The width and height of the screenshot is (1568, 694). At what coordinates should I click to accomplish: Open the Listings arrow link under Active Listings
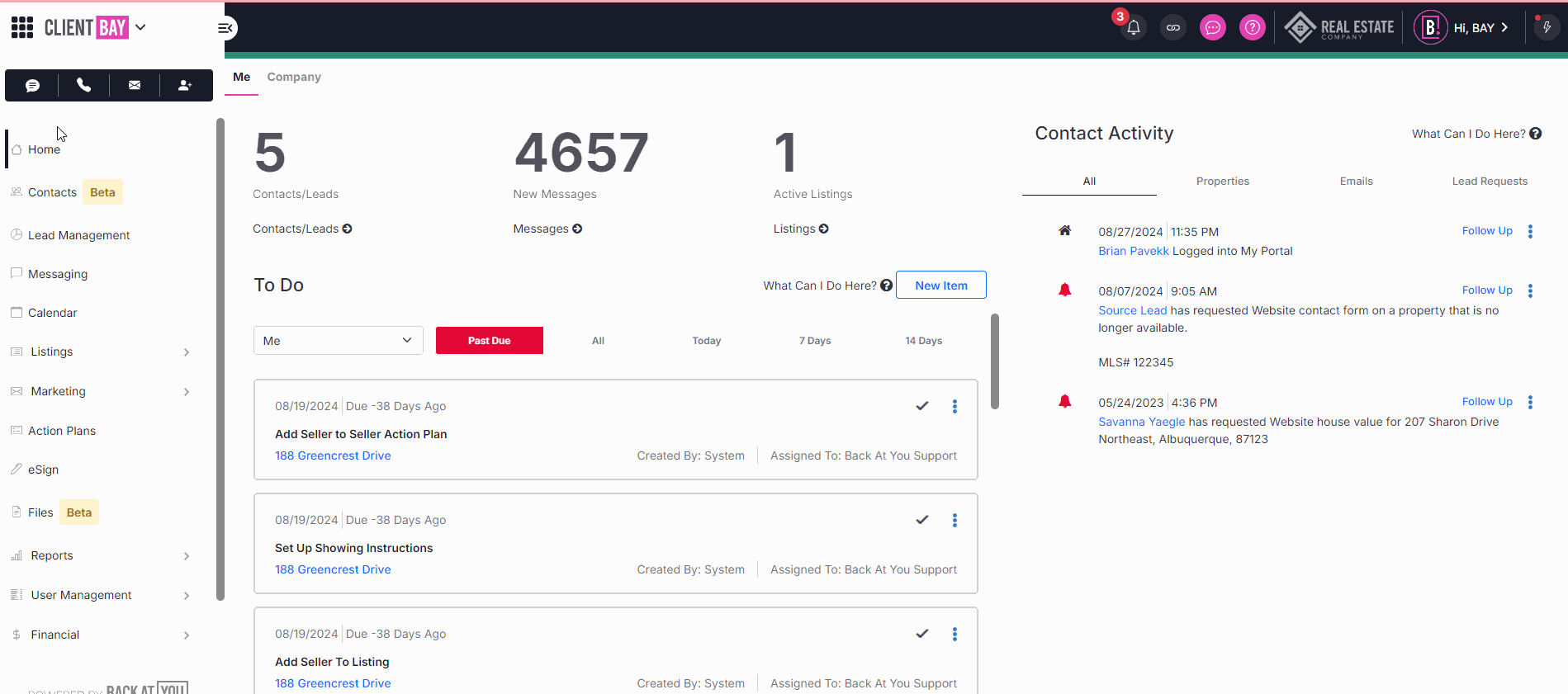801,229
